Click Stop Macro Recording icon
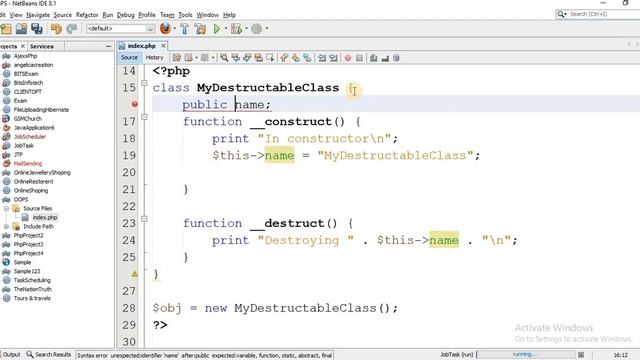 359,58
